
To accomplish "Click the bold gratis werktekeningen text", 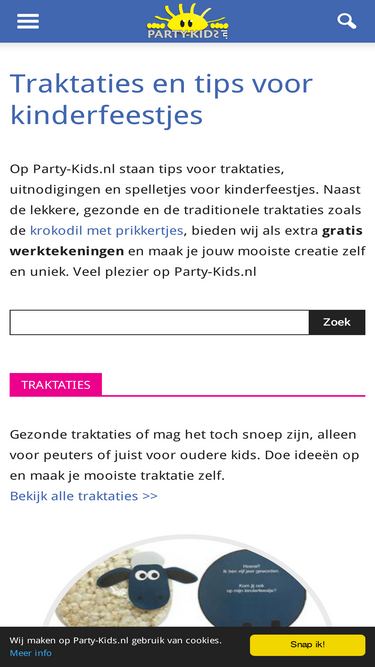I will [186, 241].
